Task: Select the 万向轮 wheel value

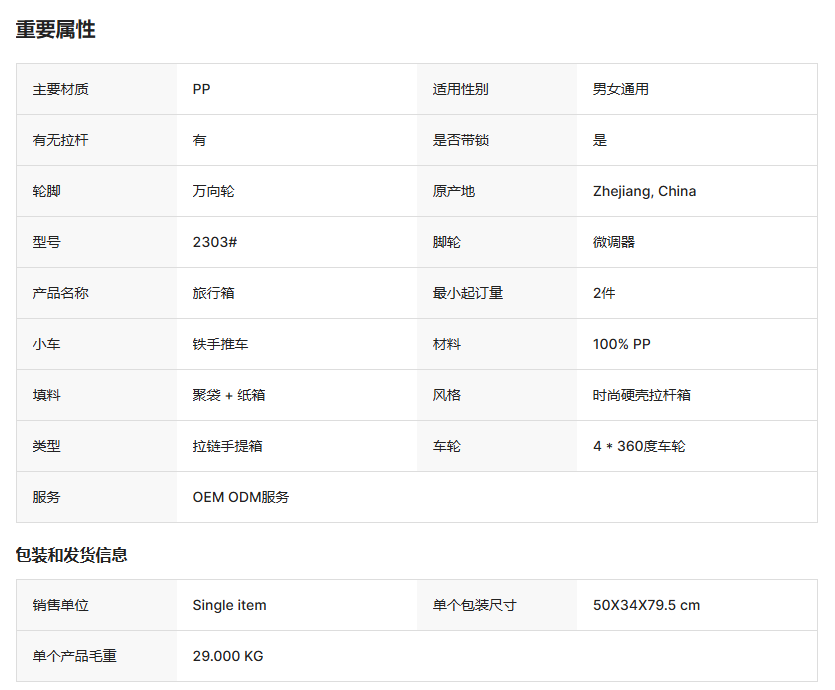Action: pos(213,191)
